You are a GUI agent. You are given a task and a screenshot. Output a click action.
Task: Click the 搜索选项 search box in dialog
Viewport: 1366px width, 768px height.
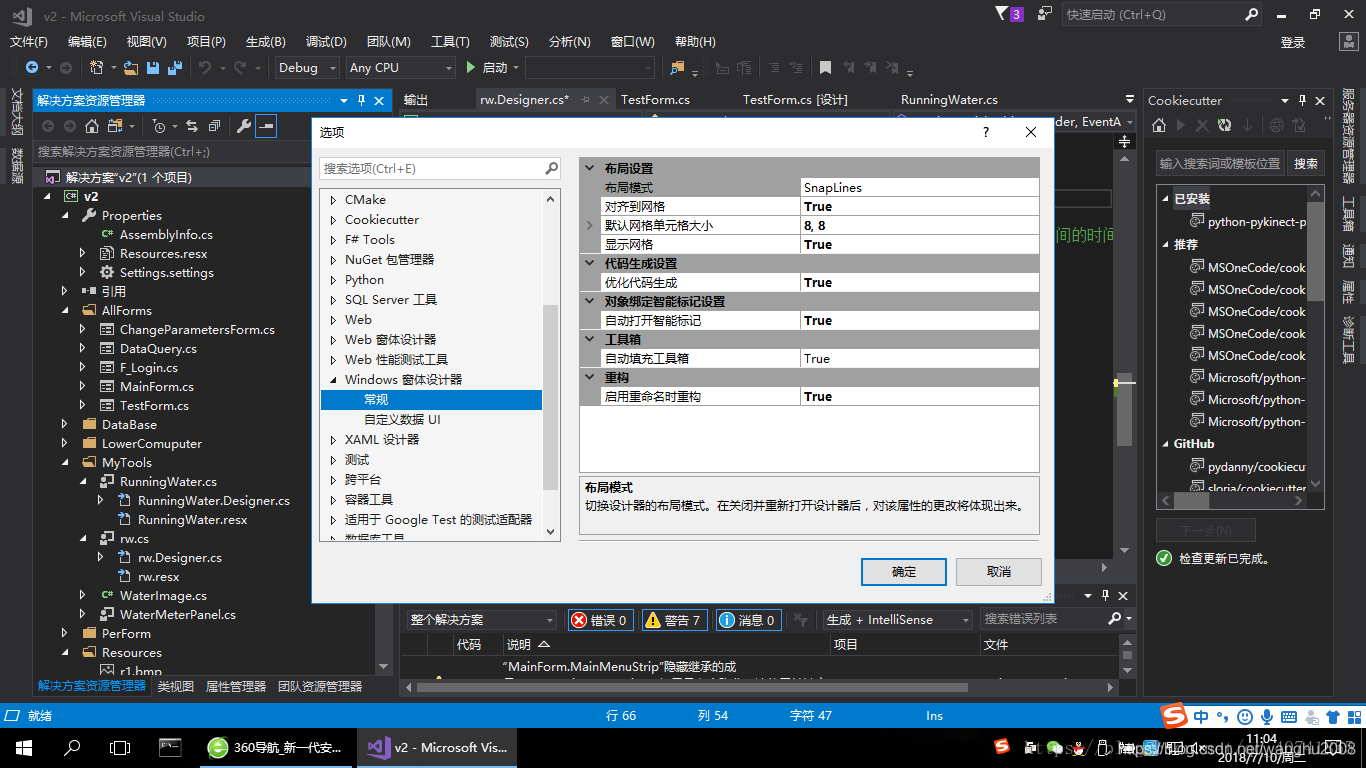tap(440, 168)
